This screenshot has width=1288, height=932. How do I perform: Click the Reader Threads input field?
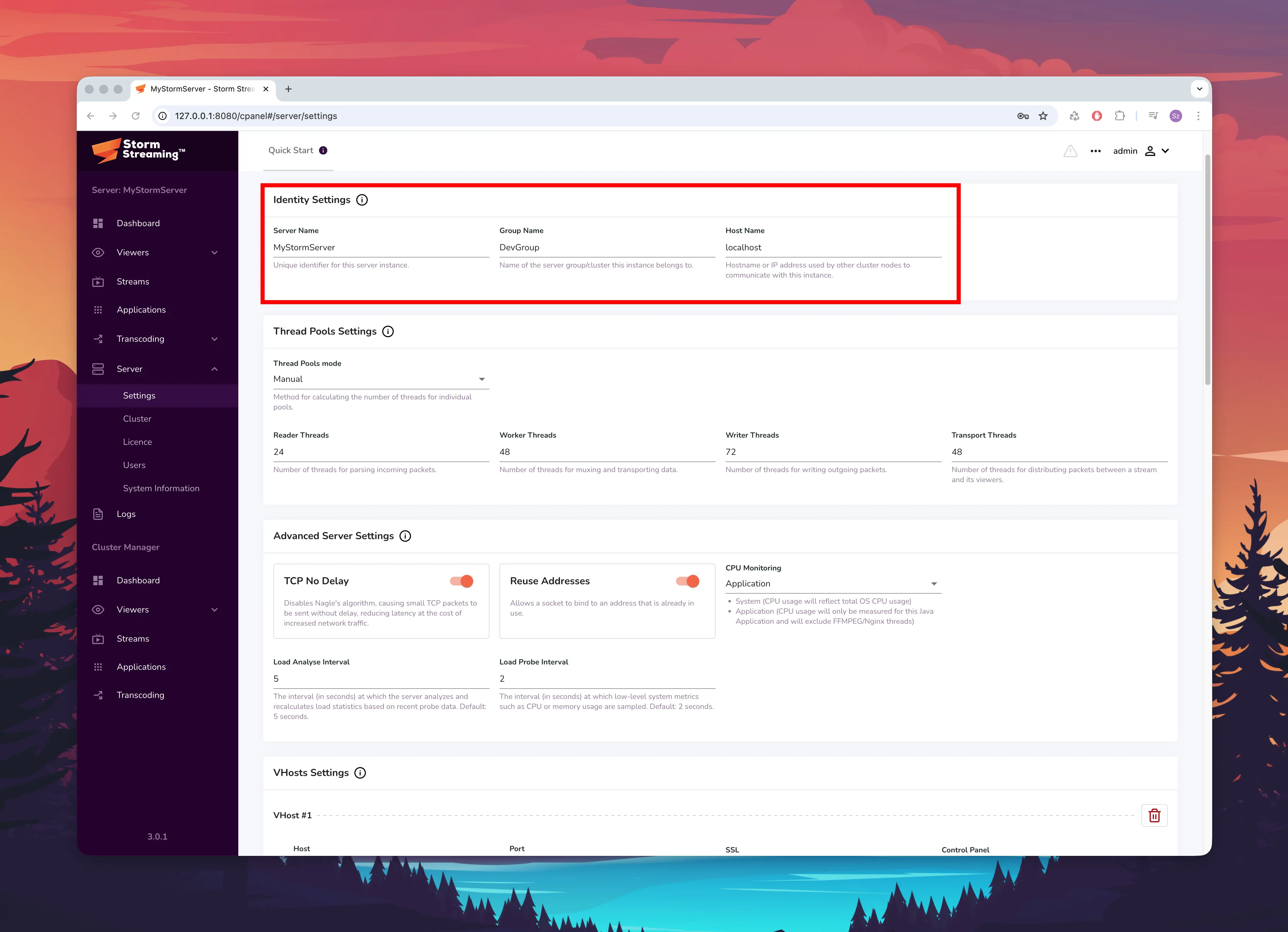coord(380,452)
